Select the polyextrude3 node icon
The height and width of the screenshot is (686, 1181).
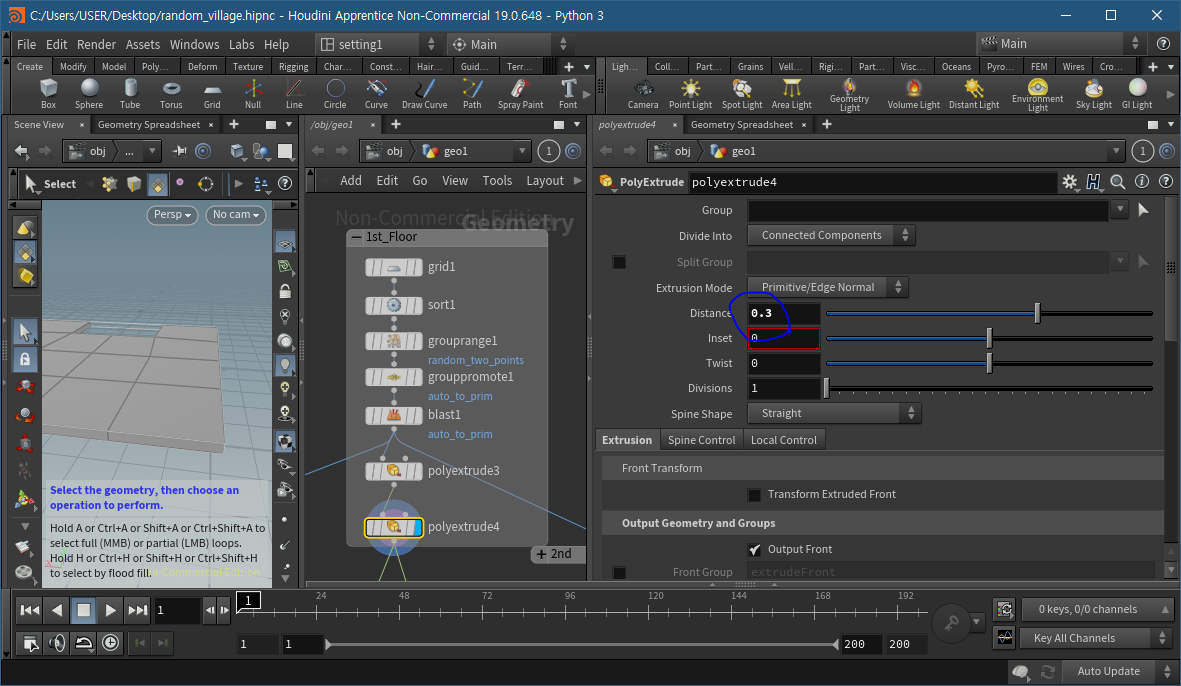[394, 471]
